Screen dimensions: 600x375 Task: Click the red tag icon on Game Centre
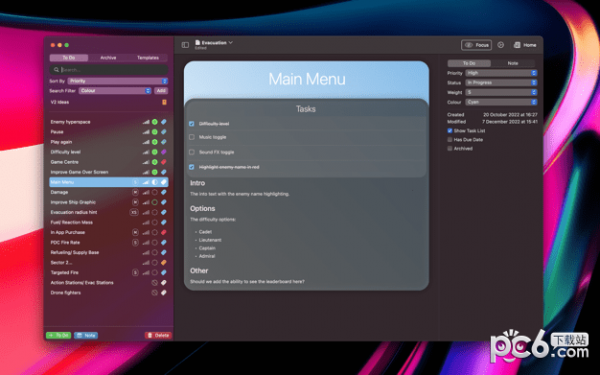(164, 162)
